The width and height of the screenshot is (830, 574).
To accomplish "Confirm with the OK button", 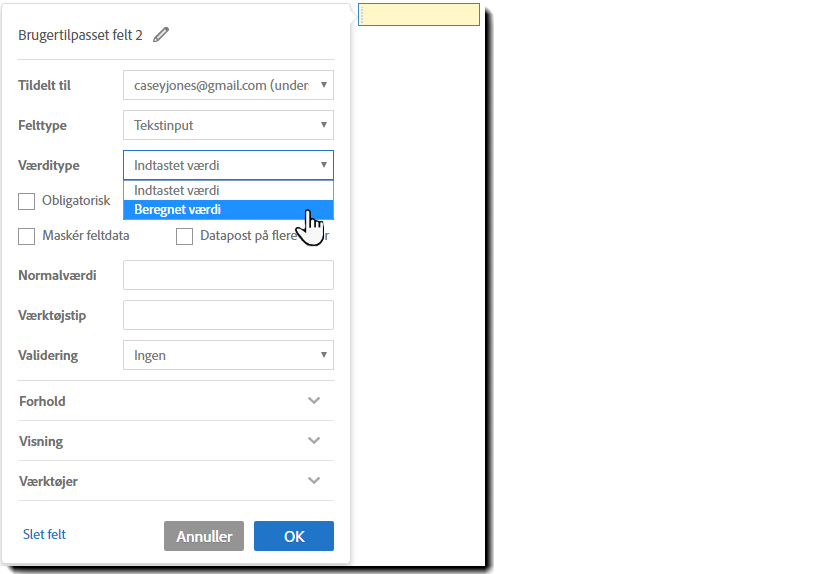I will tap(293, 536).
